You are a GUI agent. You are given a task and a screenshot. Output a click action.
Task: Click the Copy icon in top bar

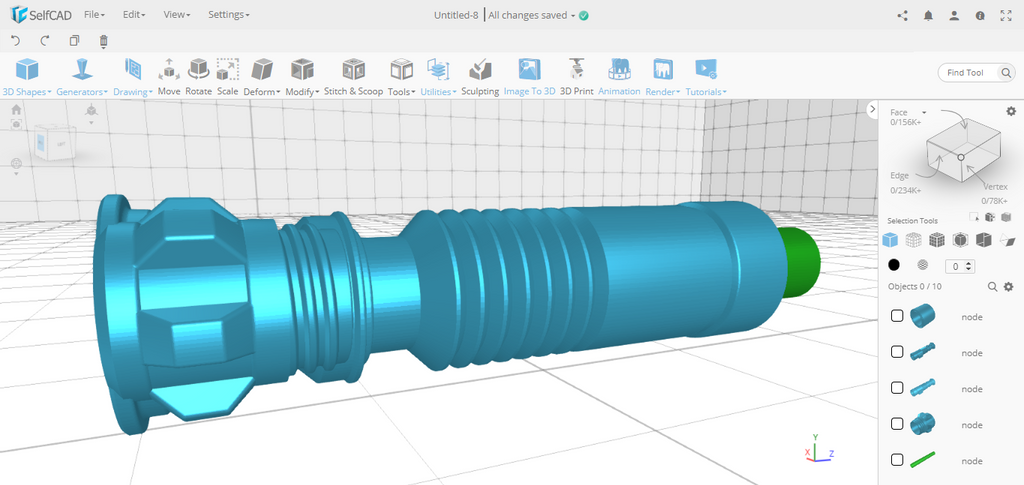tap(74, 40)
